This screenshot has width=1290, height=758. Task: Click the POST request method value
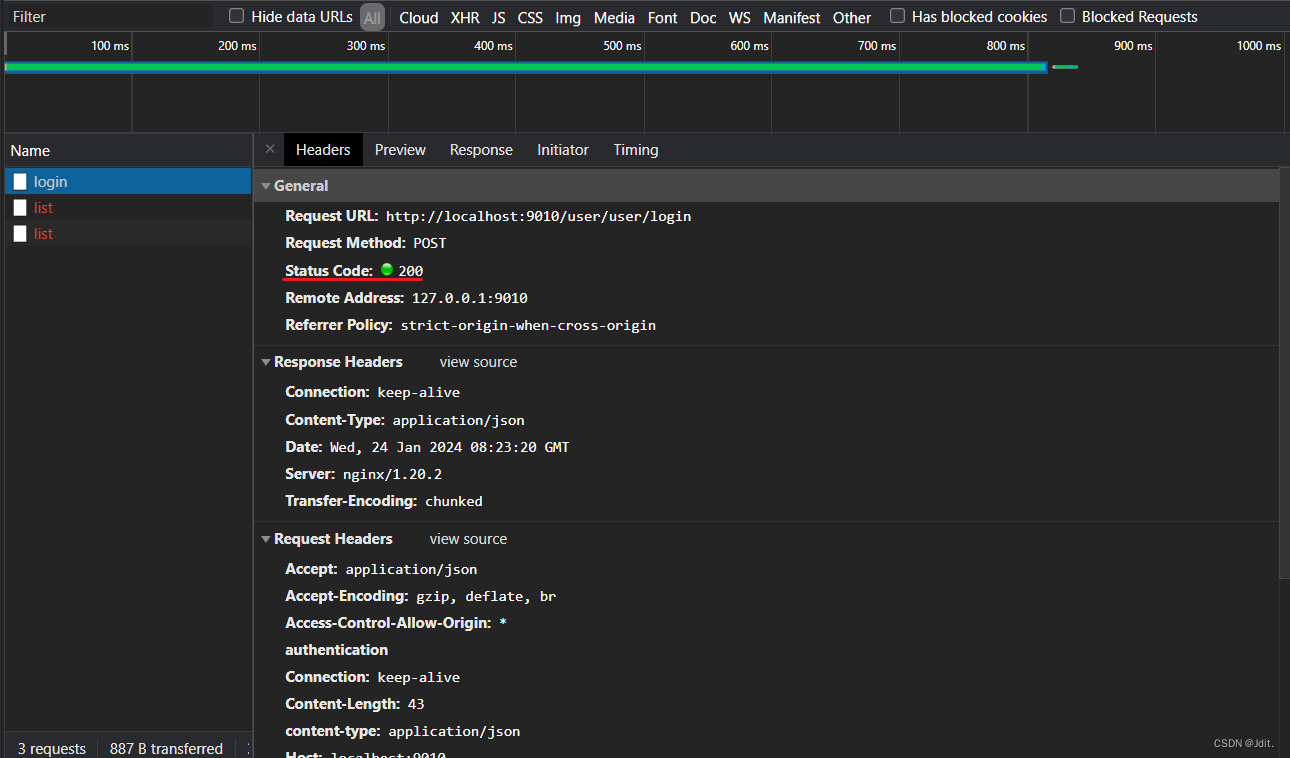point(430,243)
